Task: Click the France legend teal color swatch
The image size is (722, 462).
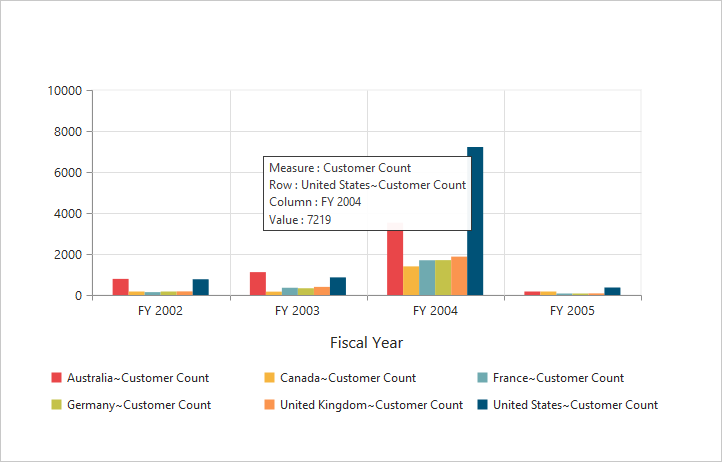Action: pos(482,378)
